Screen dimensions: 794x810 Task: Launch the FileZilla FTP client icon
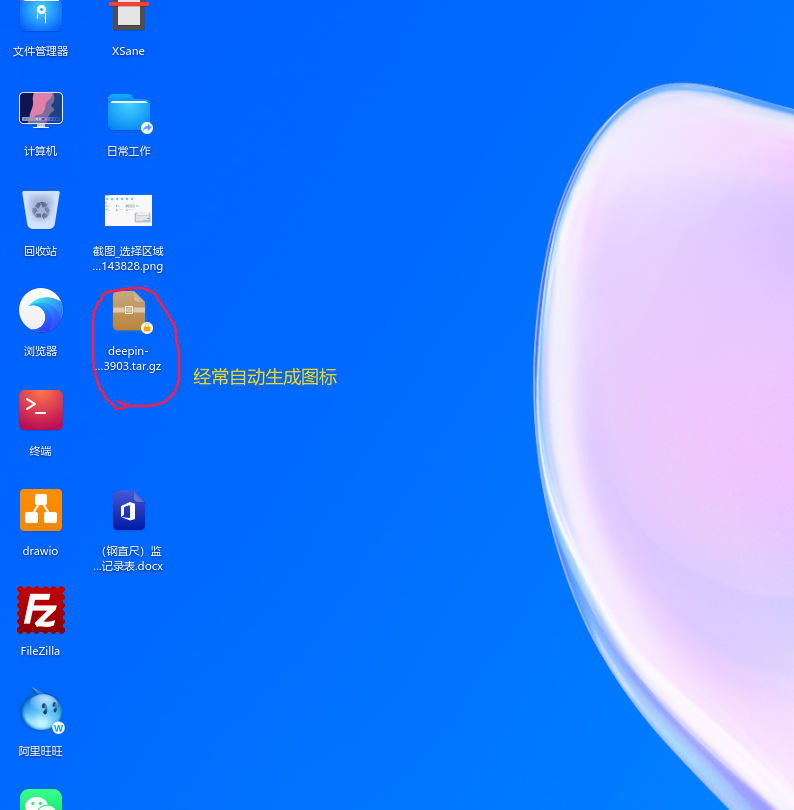tap(41, 610)
